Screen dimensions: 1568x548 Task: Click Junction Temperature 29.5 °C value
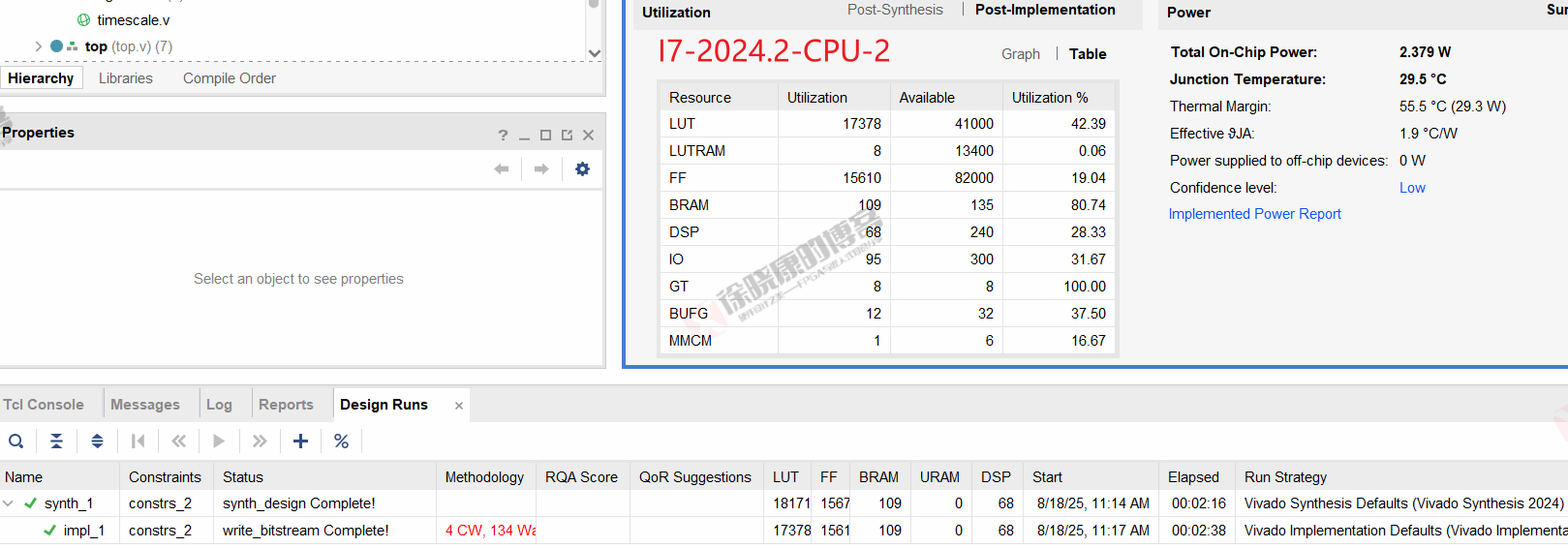point(1423,79)
